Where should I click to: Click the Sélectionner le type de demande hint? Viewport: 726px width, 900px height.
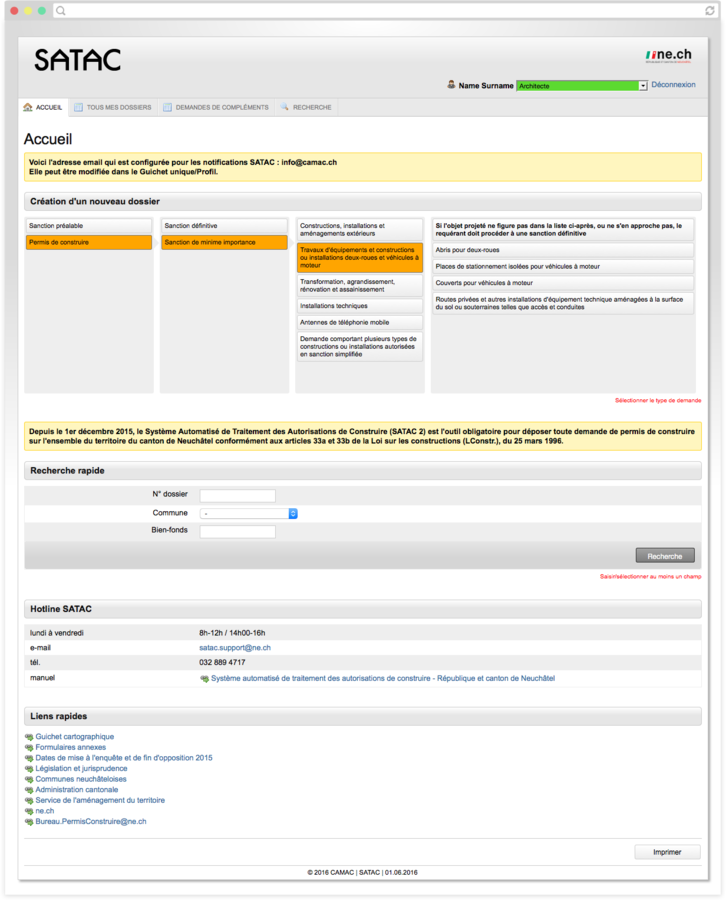point(658,401)
